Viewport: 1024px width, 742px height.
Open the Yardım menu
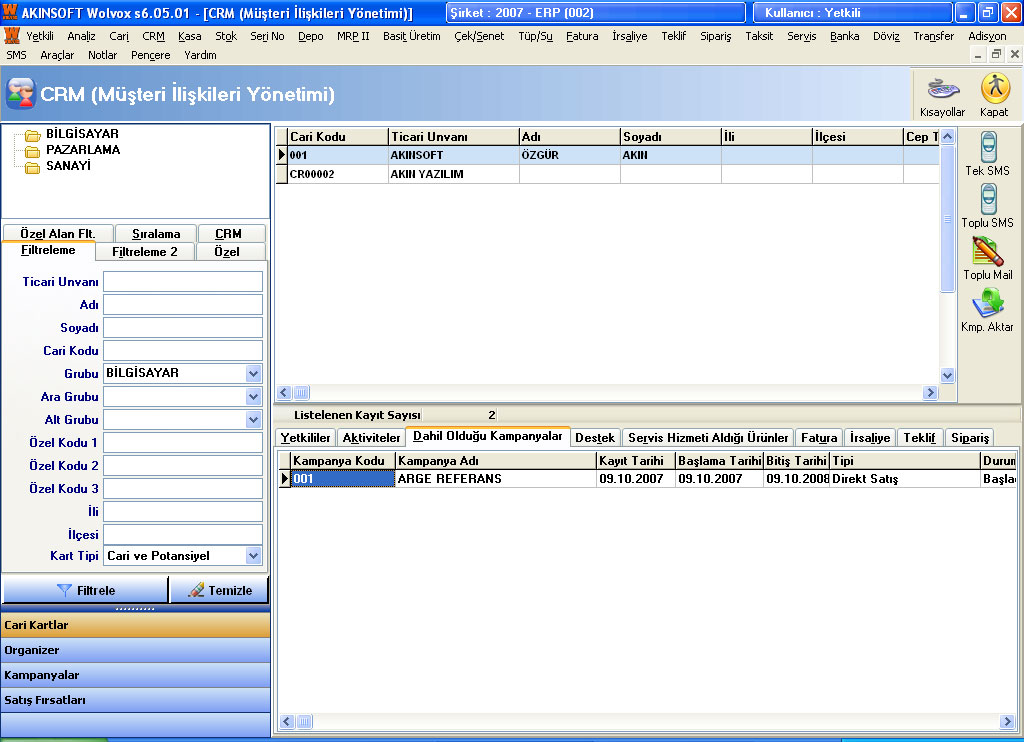point(200,55)
